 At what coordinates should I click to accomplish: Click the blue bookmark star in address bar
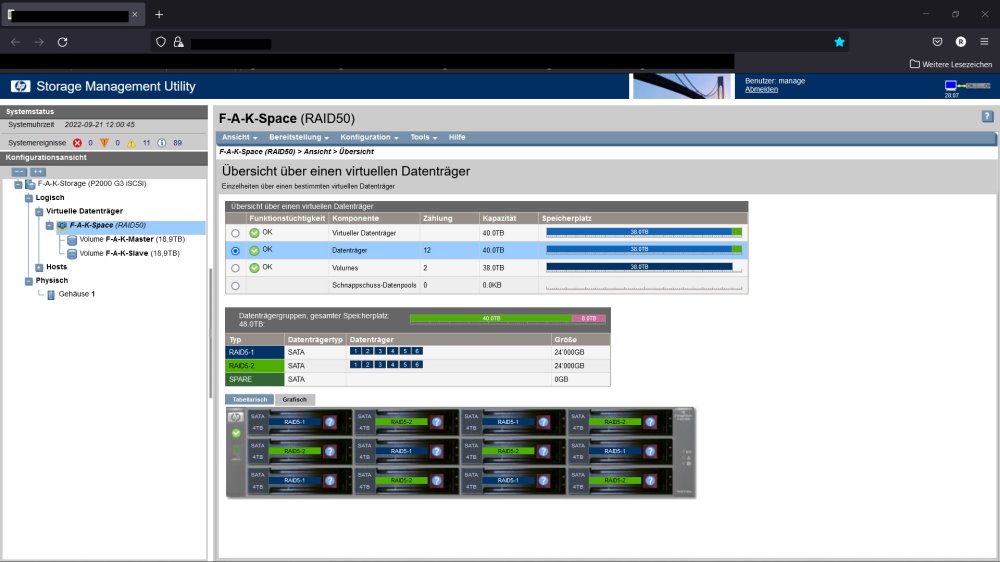[839, 42]
